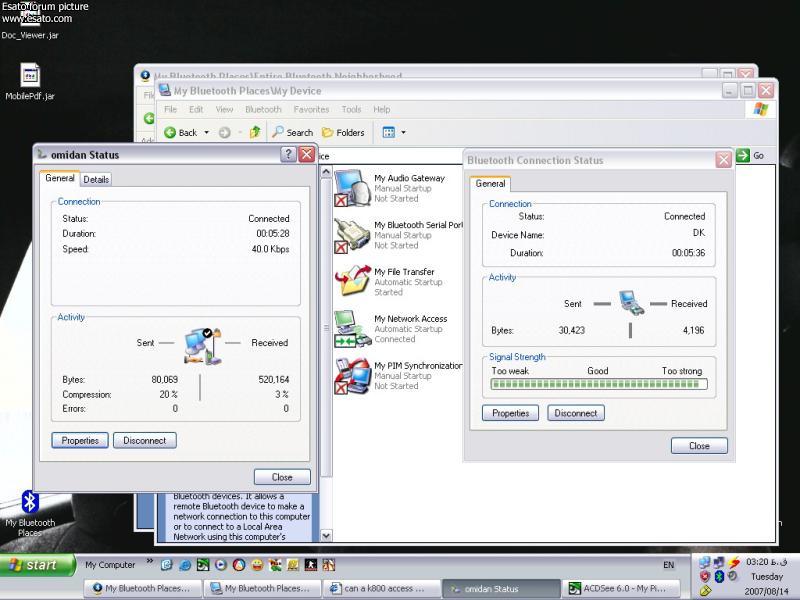800x600 pixels.
Task: Open the Edit menu
Action: click(x=196, y=109)
